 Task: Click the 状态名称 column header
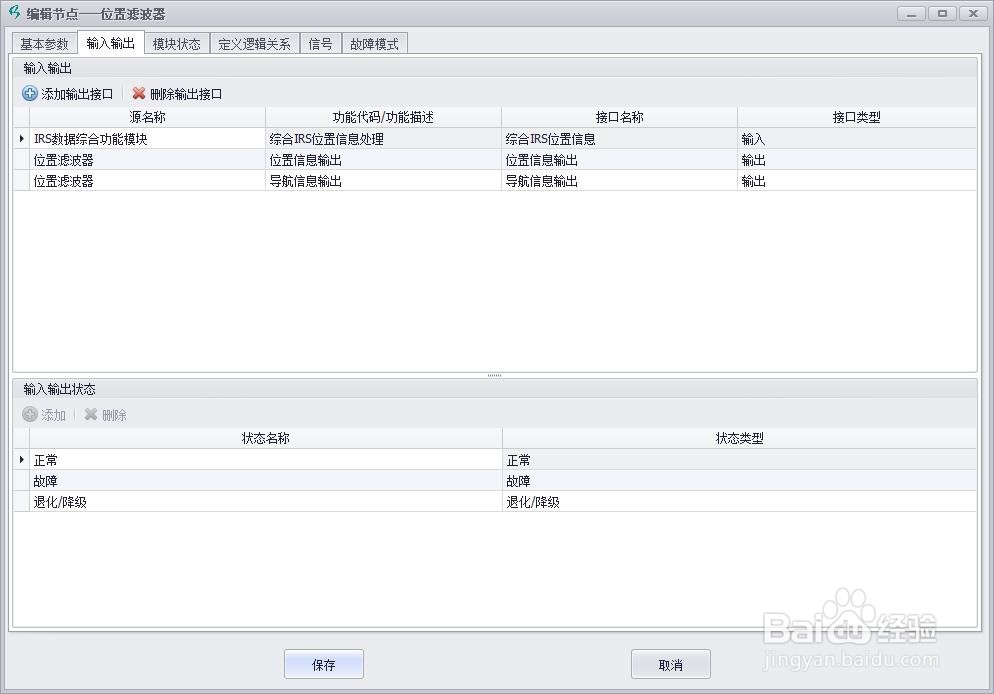[x=266, y=438]
